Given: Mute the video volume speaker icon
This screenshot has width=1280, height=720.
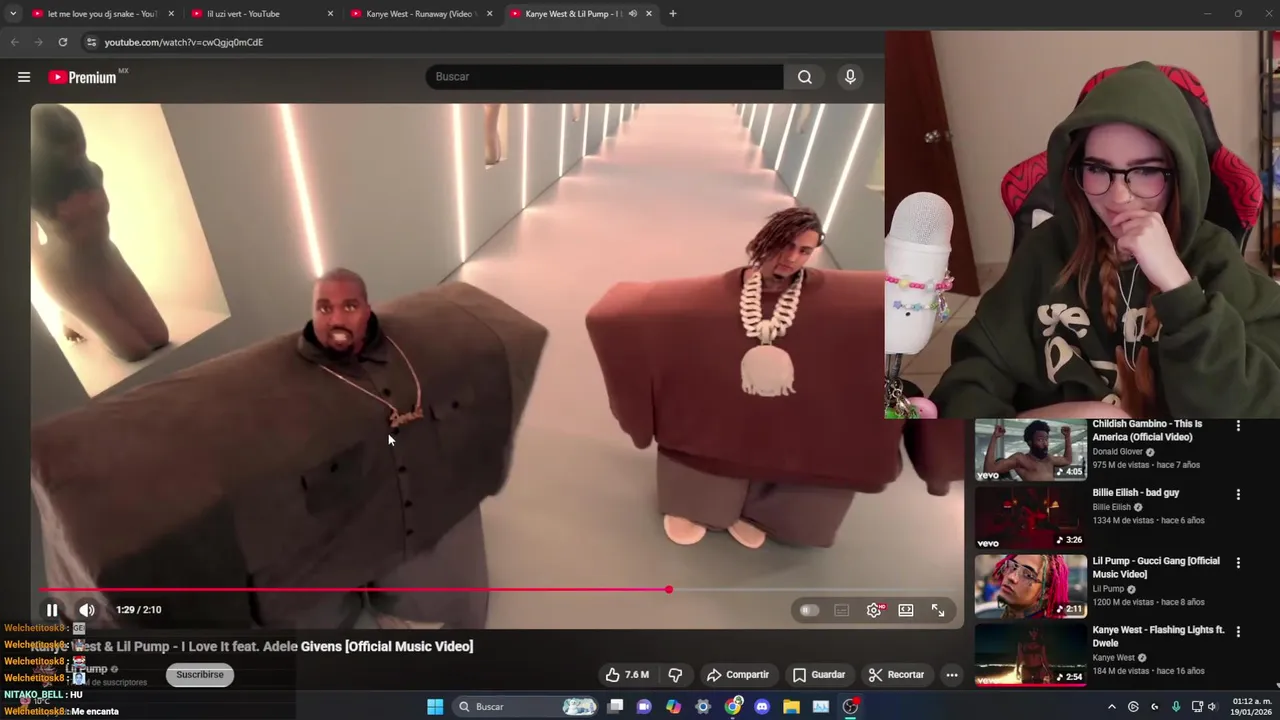Looking at the screenshot, I should (x=87, y=610).
